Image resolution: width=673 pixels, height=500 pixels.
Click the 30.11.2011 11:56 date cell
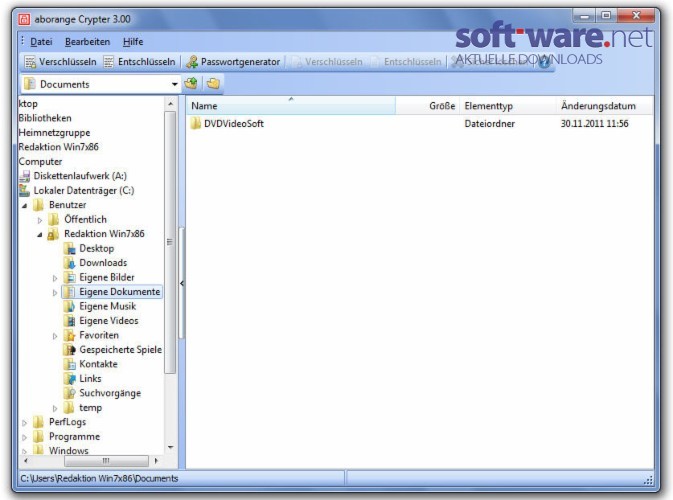594,124
